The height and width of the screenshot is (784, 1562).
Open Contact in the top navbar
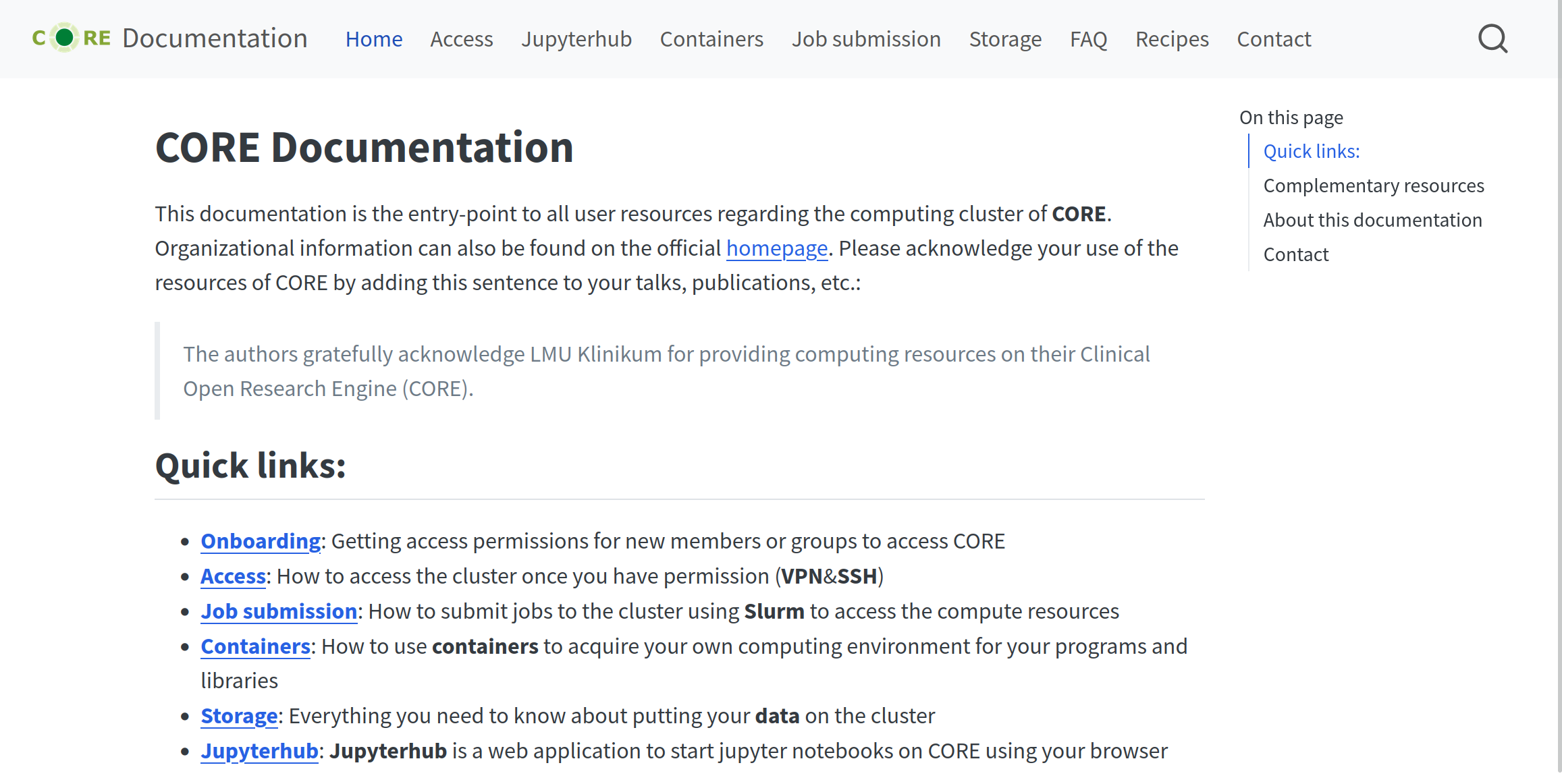[1274, 39]
